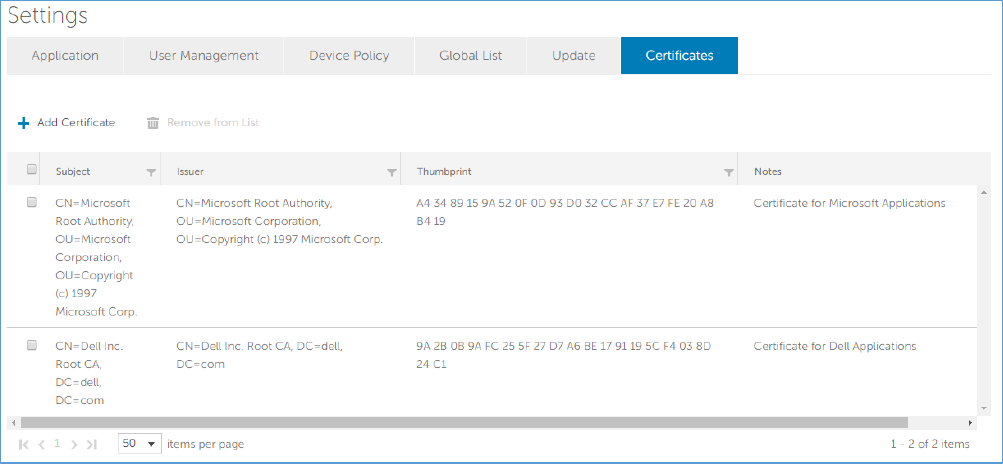Click the Dell certificate thumbprint starting 9A 2B
Screen dimensions: 1003x464
coord(564,355)
